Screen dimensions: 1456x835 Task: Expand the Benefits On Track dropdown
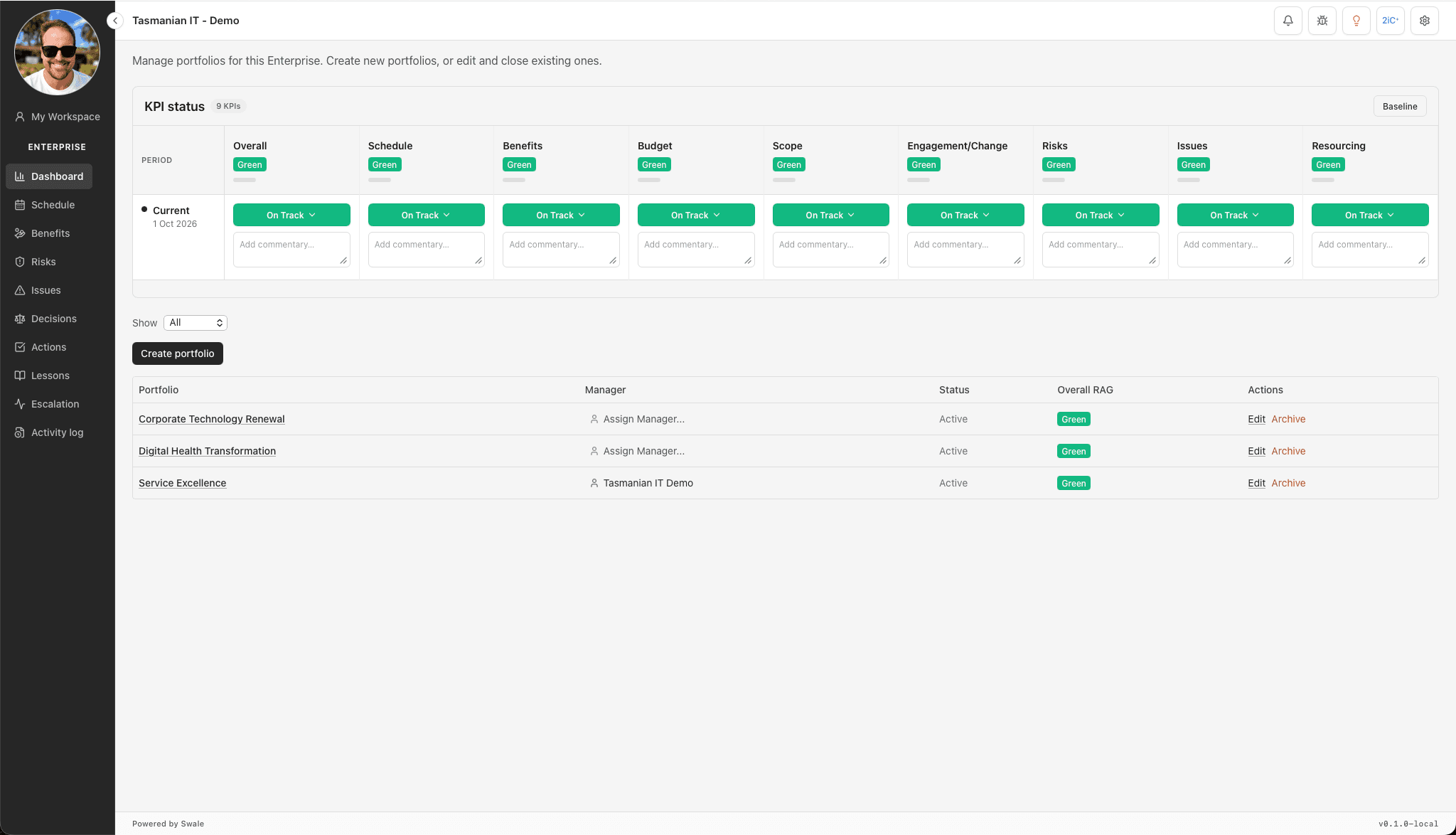[x=561, y=215]
